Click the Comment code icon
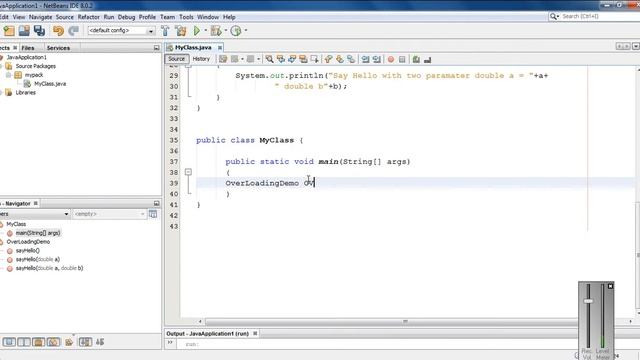 point(416,60)
